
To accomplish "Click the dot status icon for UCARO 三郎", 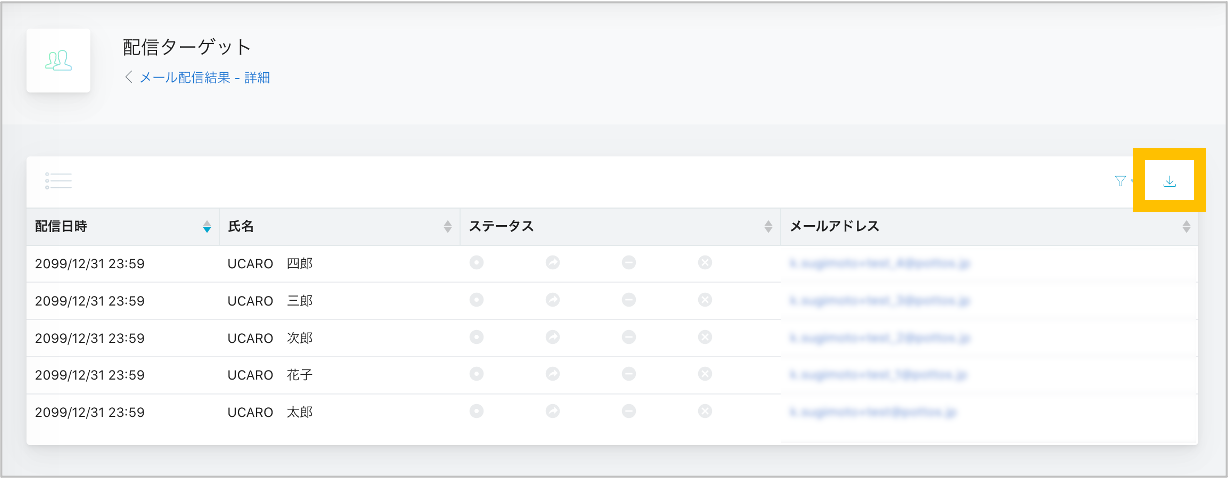I will pos(477,300).
